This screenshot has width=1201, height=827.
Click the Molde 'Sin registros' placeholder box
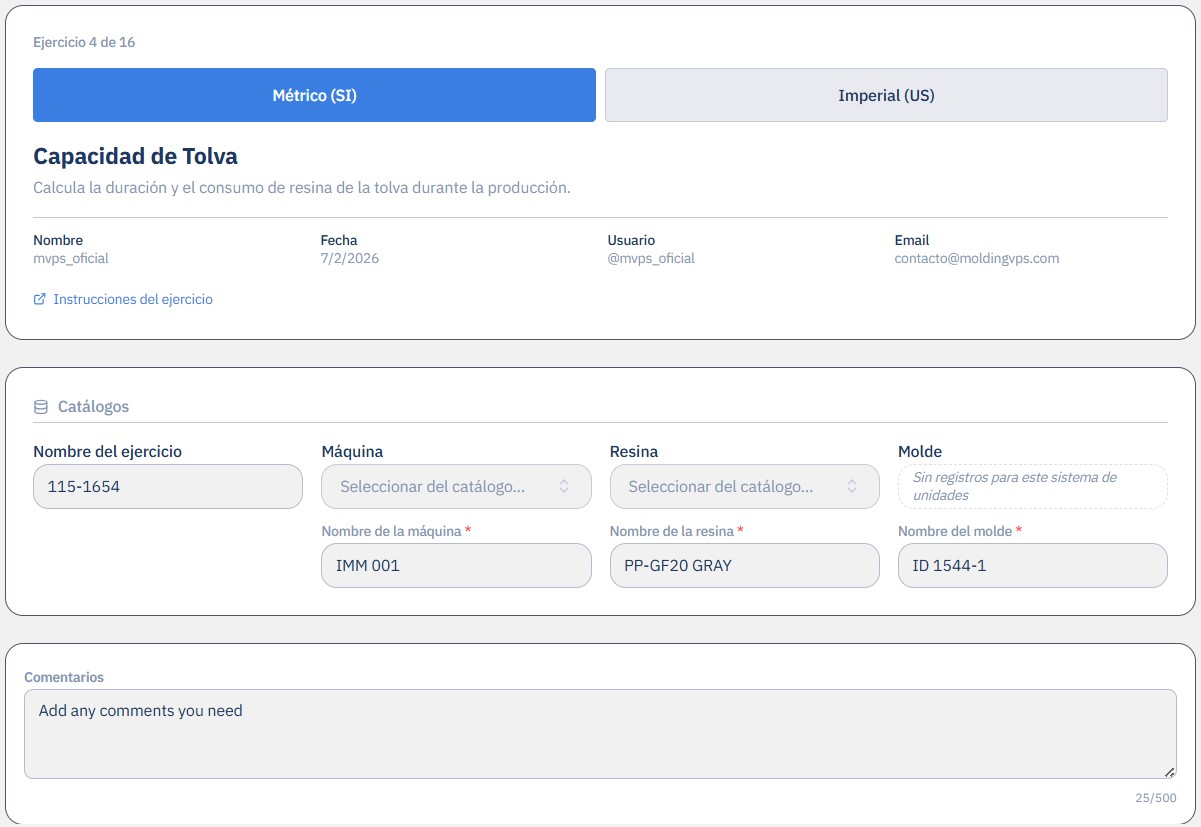pos(1032,486)
